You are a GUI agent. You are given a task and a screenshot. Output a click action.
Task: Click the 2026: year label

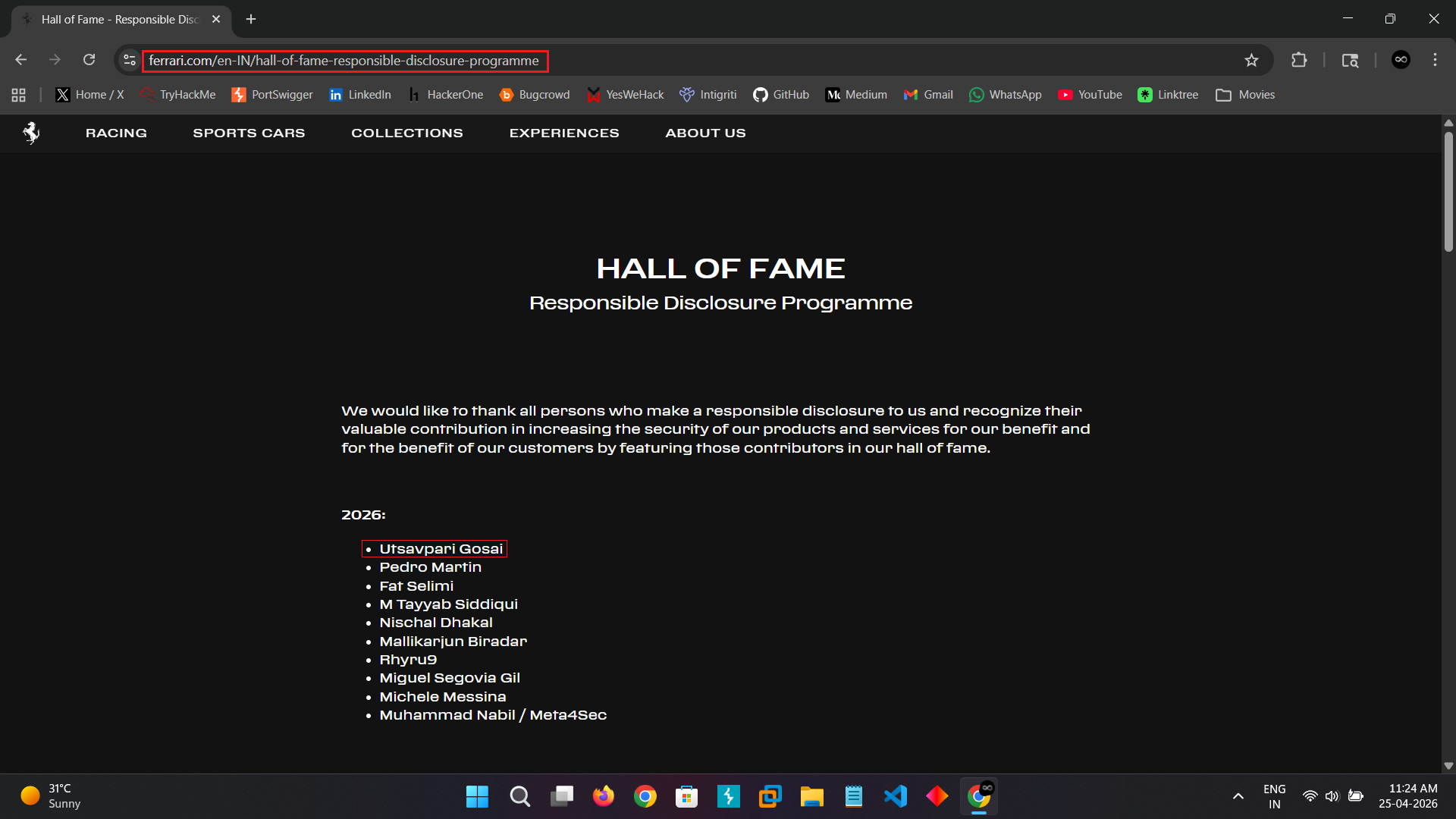[x=363, y=515]
